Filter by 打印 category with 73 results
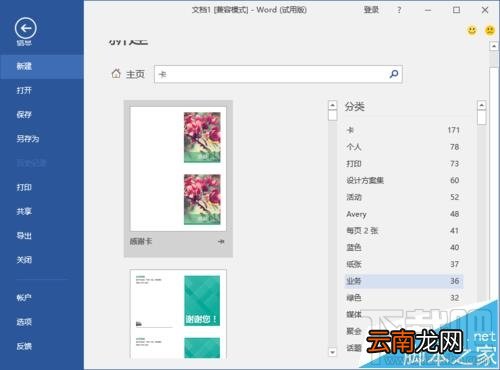This screenshot has height=370, width=500. [x=403, y=164]
